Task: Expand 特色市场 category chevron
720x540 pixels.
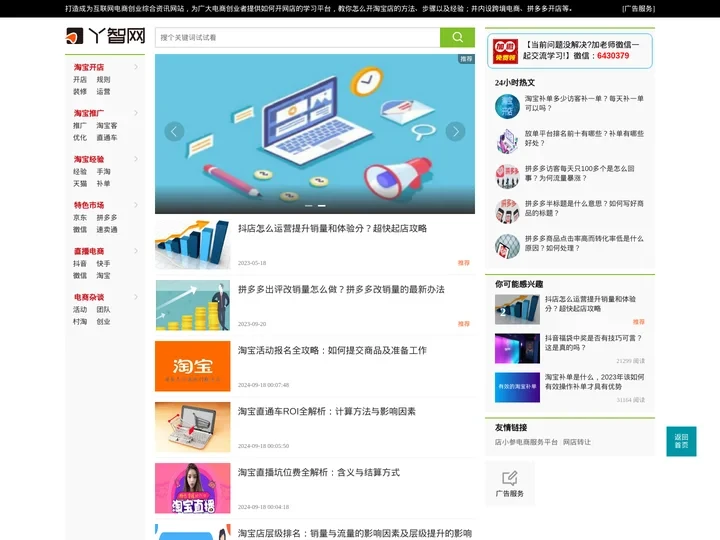Action: [136, 205]
